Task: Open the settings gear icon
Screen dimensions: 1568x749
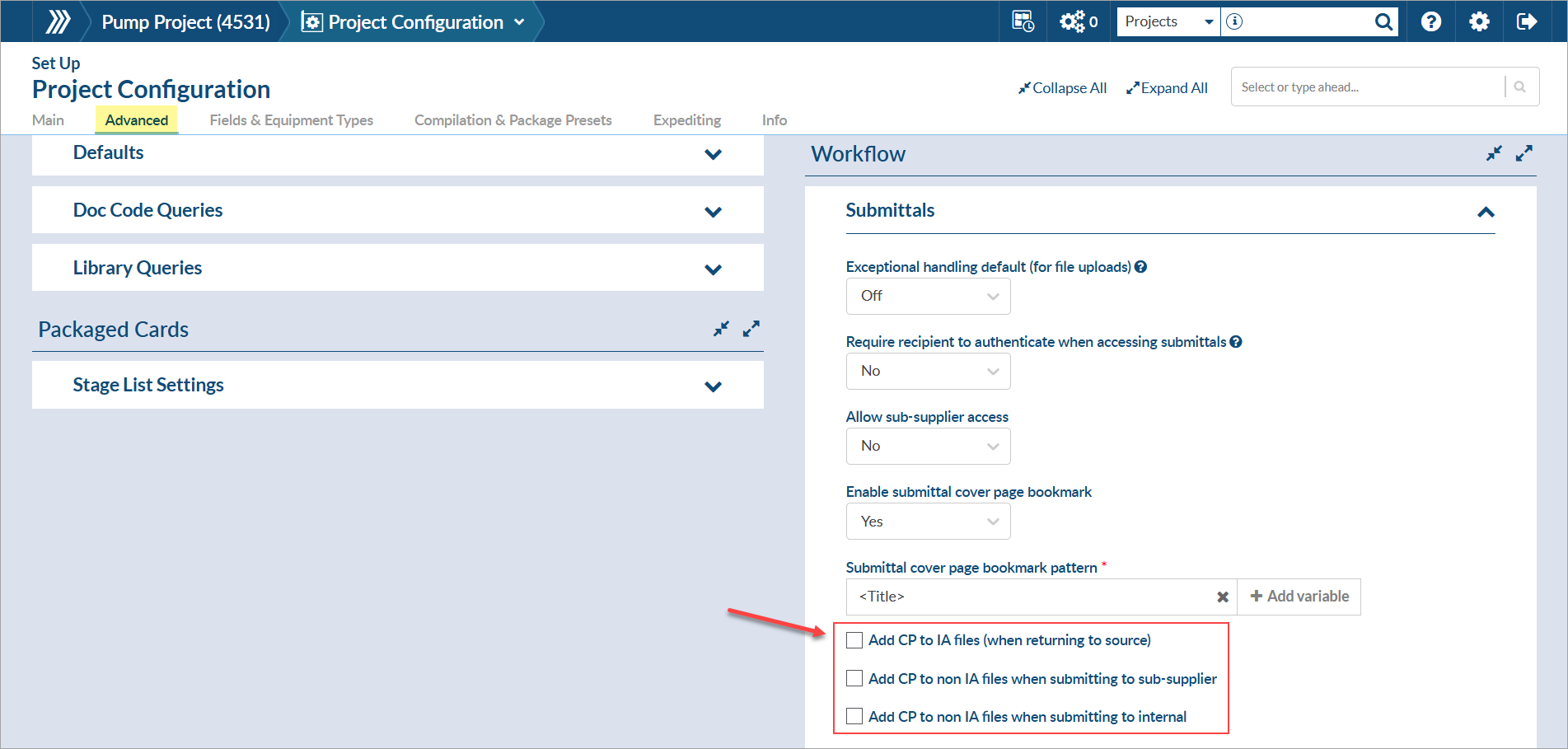Action: (1479, 21)
